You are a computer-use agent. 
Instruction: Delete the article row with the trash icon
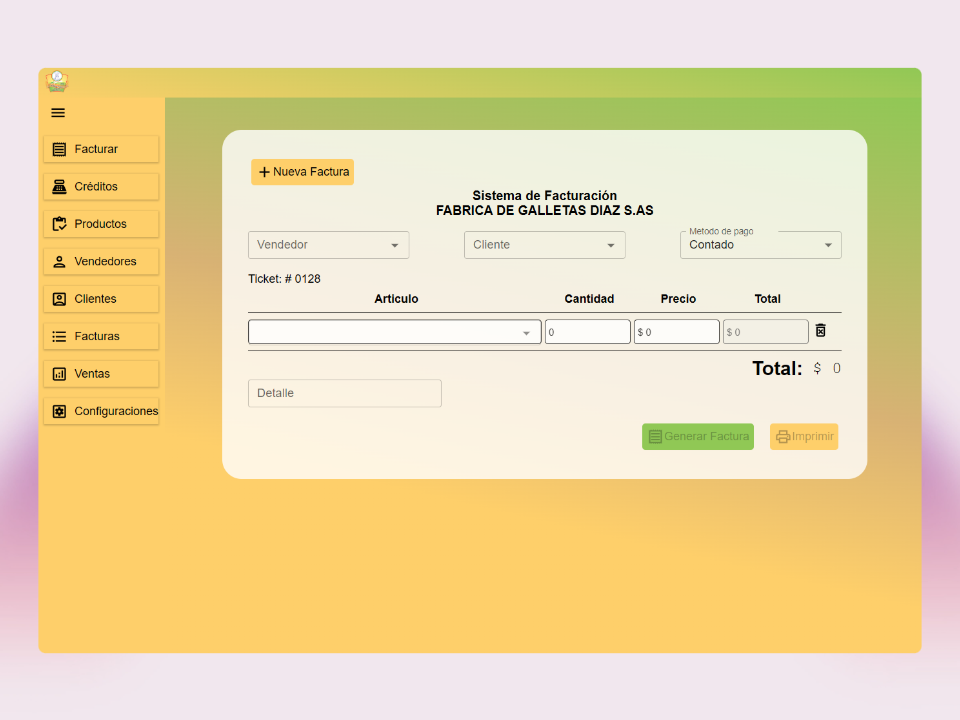(820, 331)
